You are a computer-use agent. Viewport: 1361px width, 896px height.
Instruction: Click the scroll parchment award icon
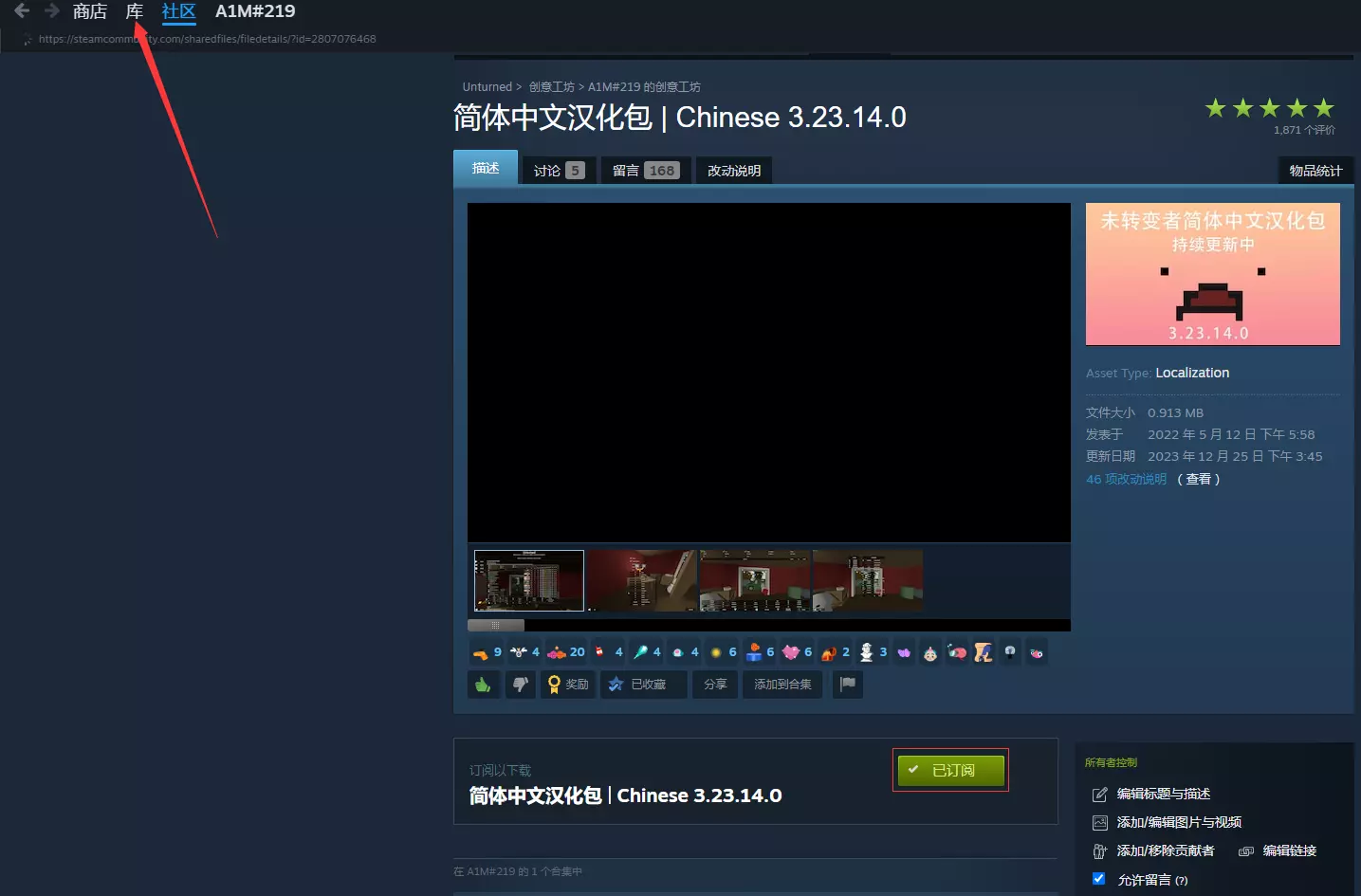click(984, 652)
